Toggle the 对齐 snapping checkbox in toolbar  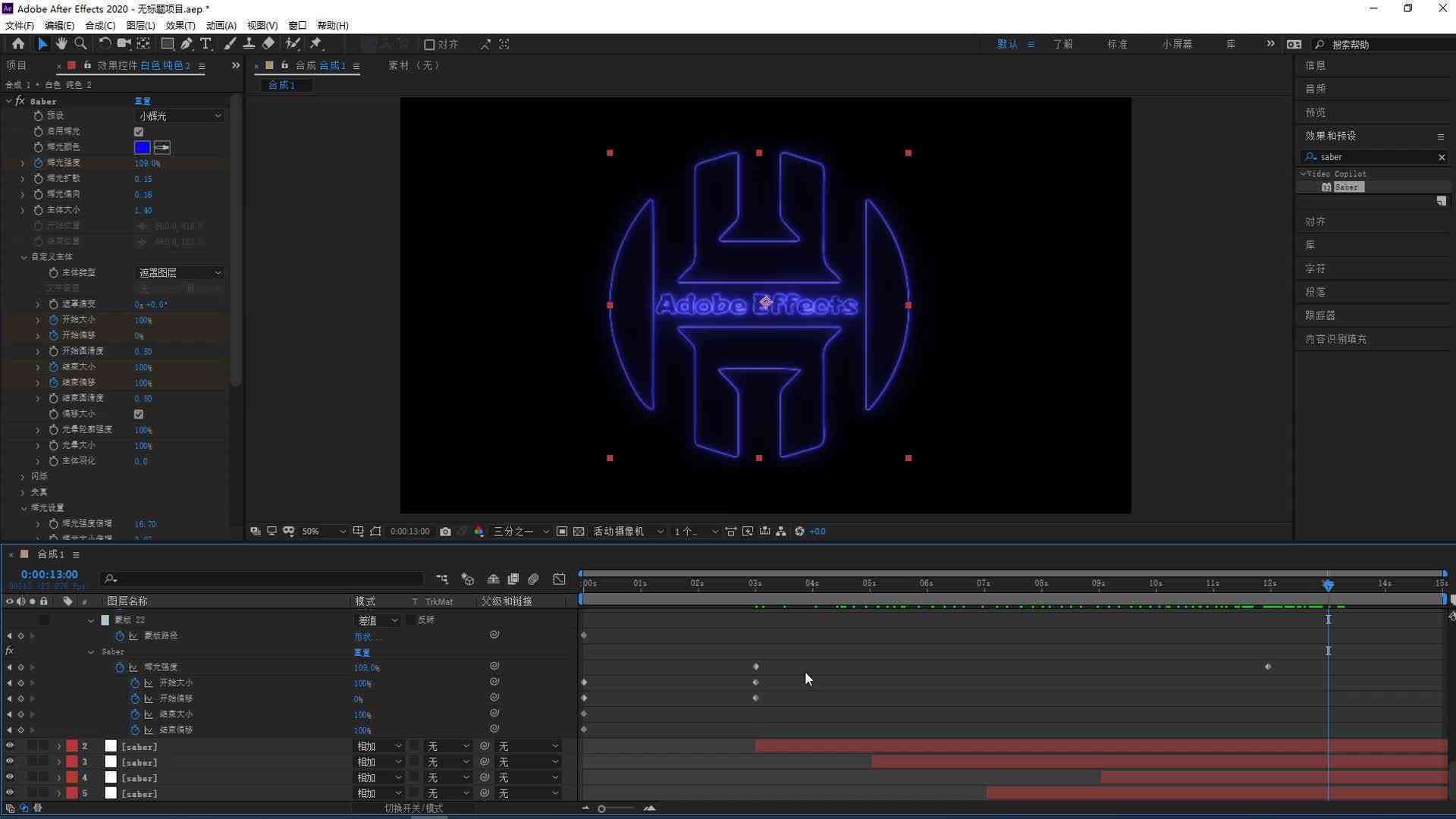pos(429,45)
